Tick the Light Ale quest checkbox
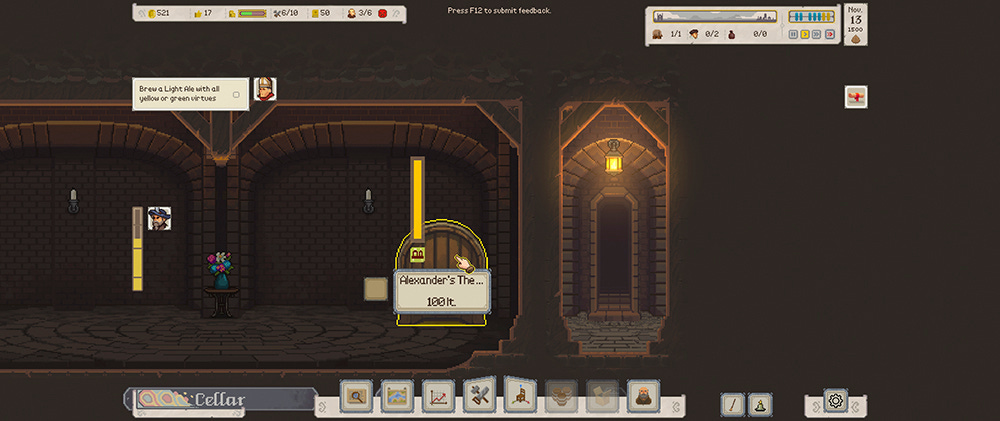The image size is (1000, 421). tap(236, 94)
